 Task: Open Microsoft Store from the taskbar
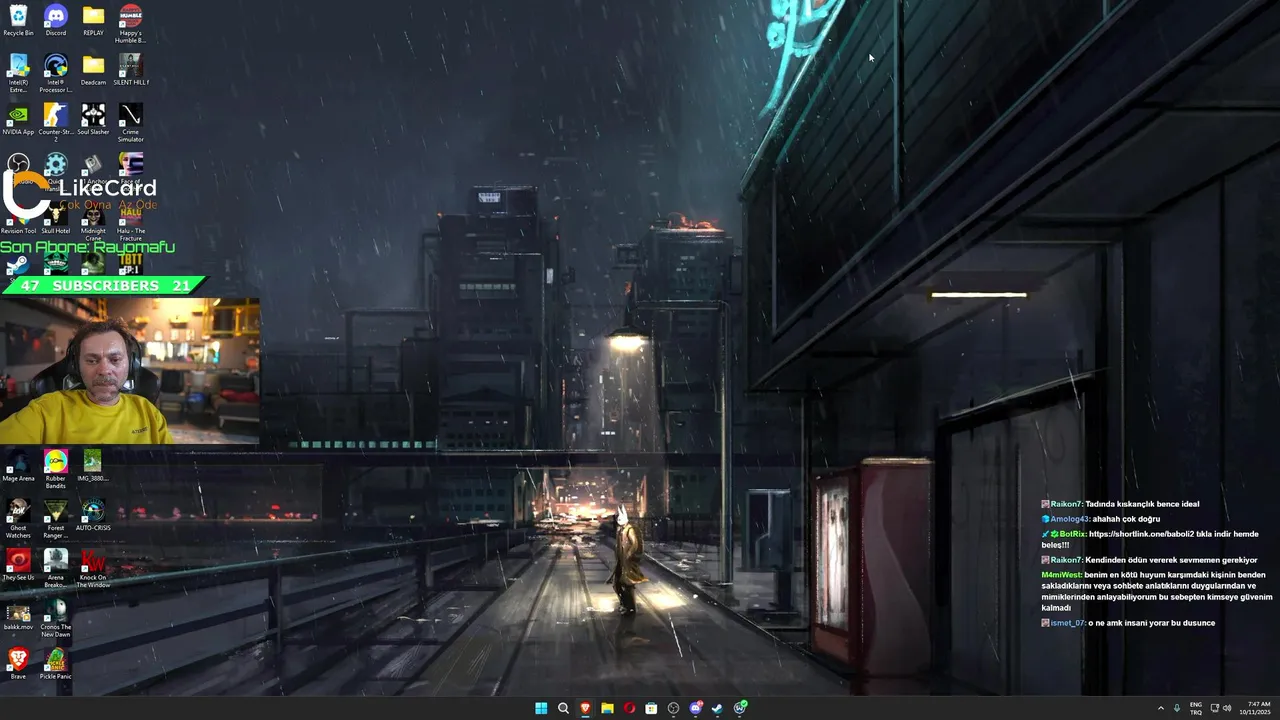click(651, 708)
